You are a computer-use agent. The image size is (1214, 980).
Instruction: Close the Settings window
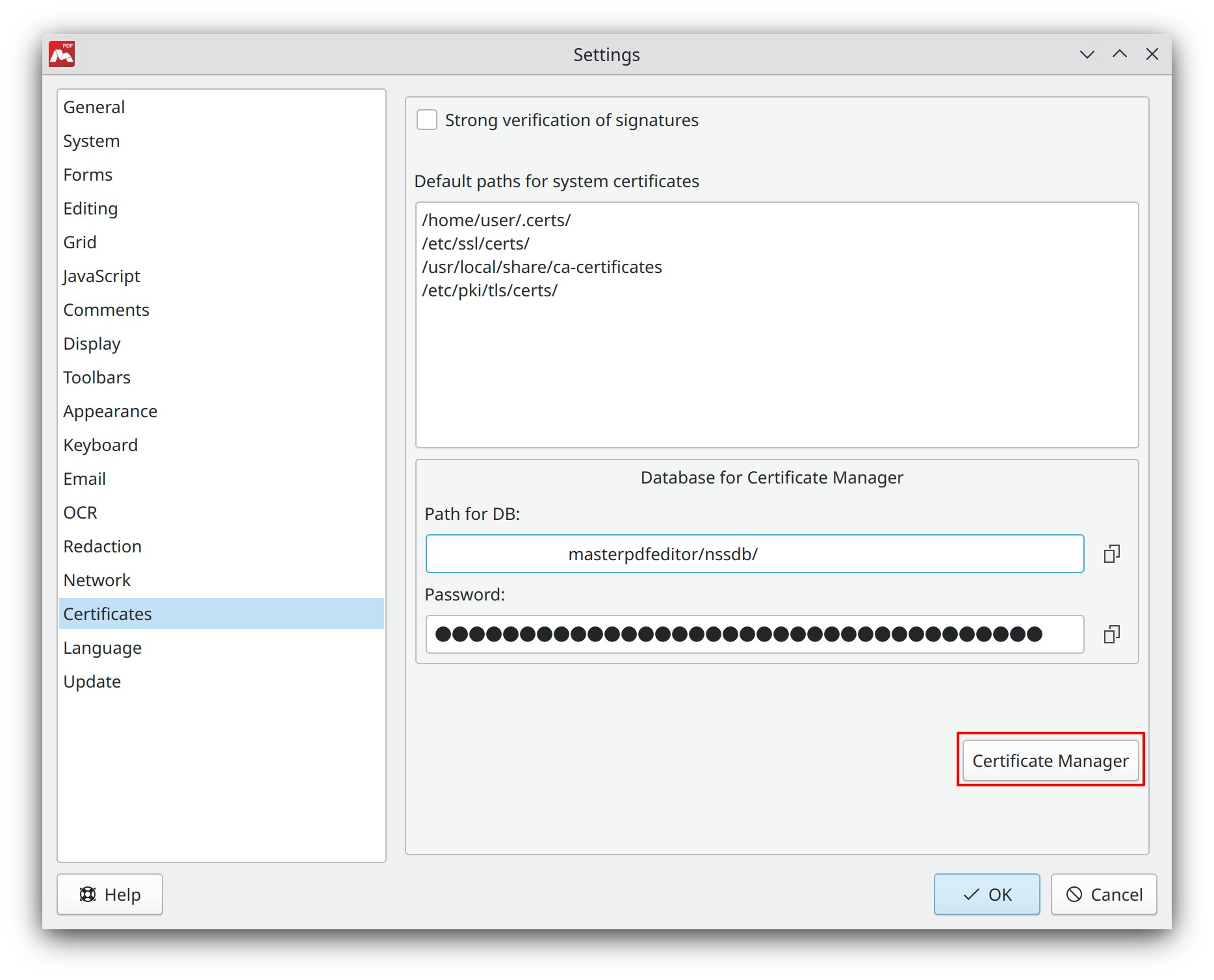[1152, 55]
